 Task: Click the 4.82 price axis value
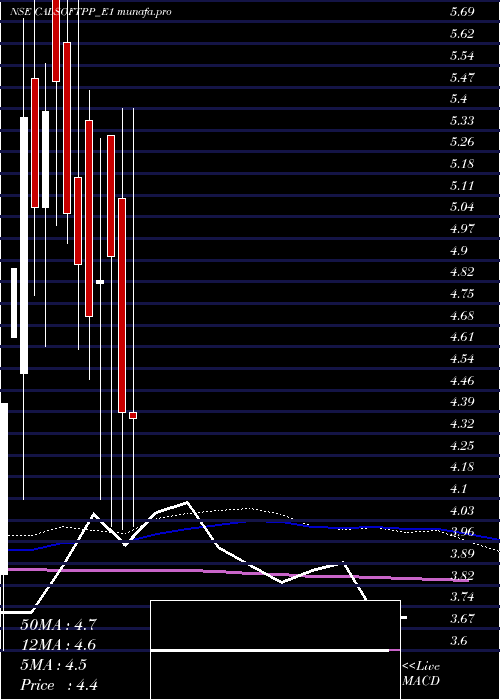click(462, 272)
